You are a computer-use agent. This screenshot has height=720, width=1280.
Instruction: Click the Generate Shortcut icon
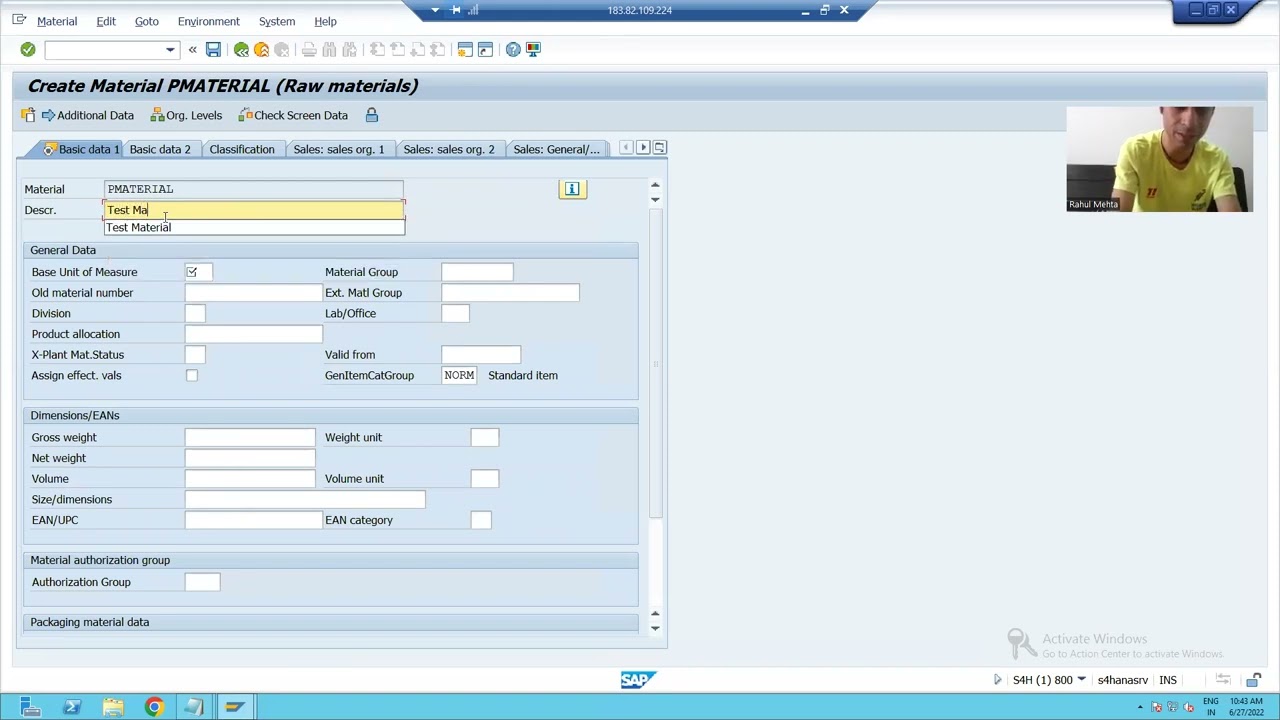485,49
